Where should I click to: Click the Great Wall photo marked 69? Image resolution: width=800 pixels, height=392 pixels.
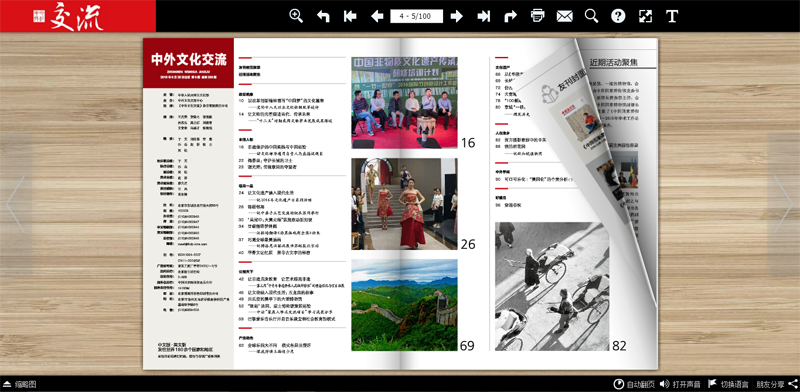tap(404, 305)
